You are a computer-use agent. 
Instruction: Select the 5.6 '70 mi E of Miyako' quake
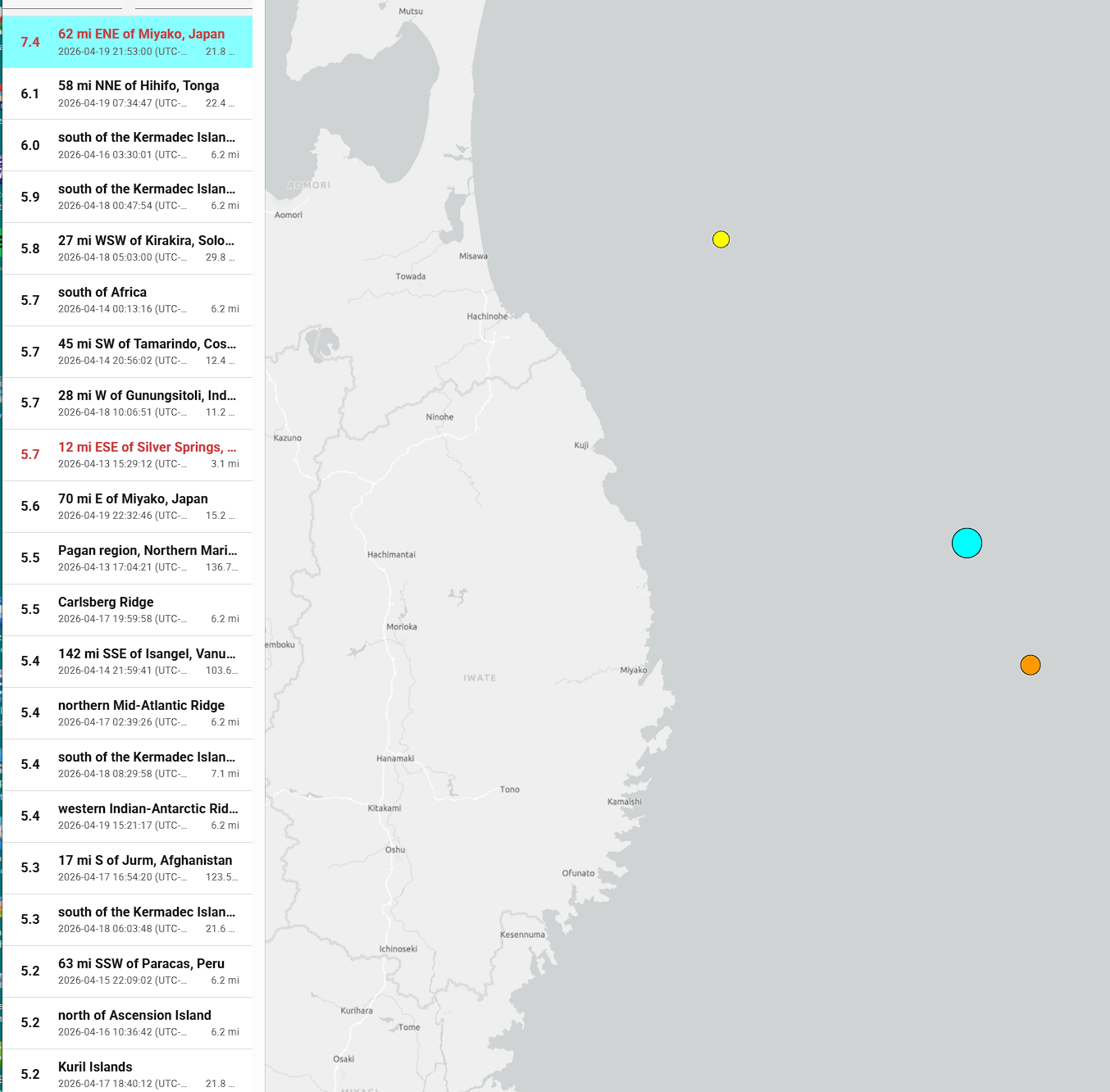[x=133, y=499]
